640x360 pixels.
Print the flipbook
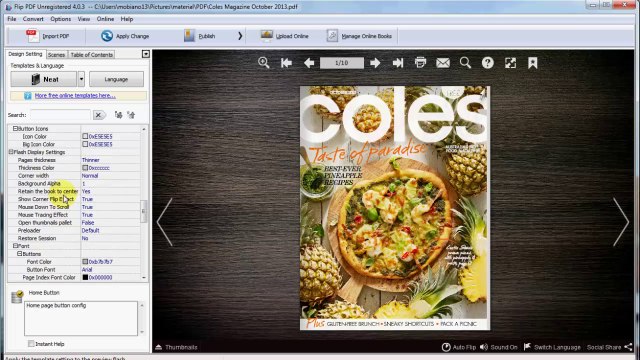click(420, 62)
